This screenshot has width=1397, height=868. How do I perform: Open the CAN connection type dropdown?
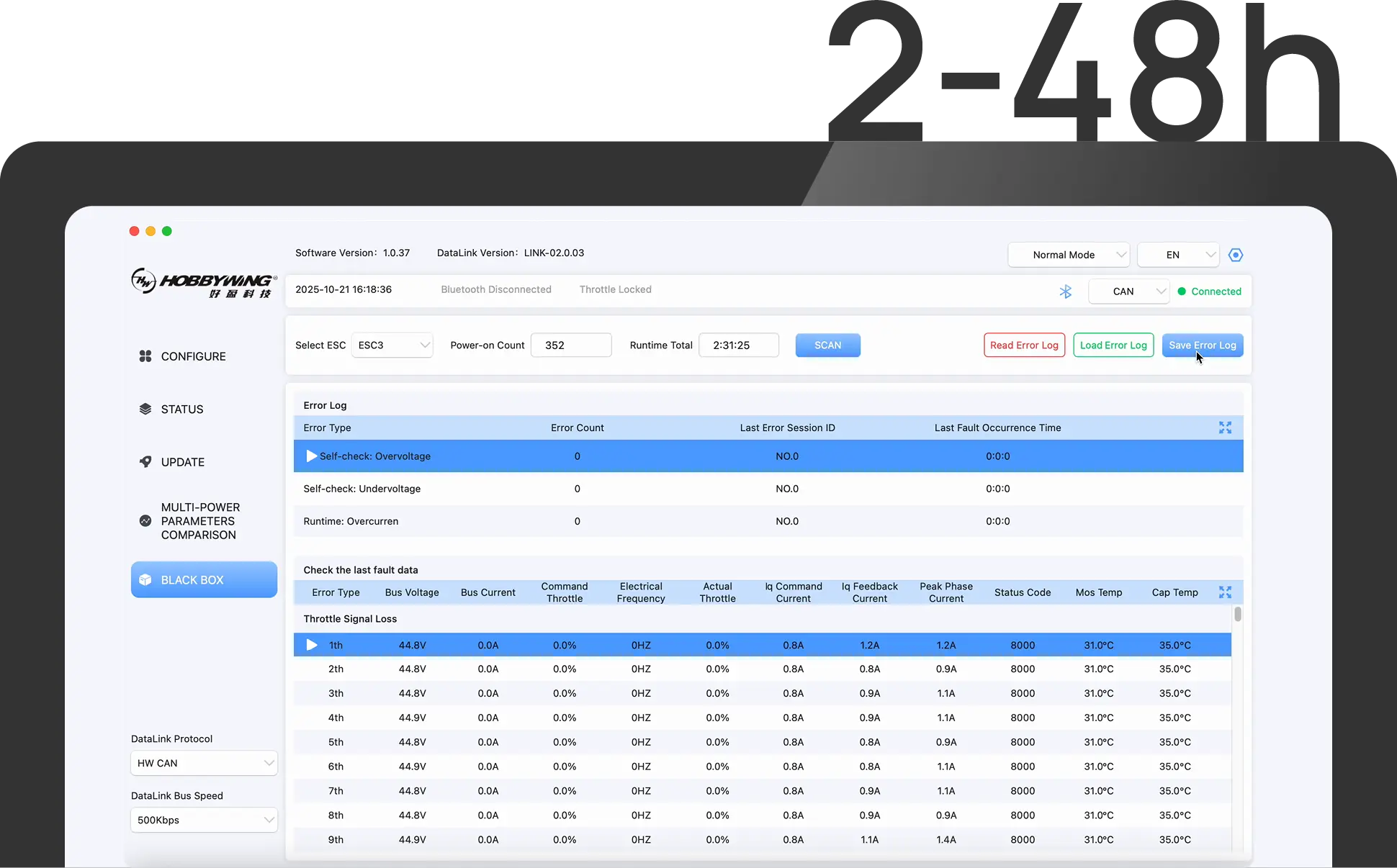(x=1128, y=291)
